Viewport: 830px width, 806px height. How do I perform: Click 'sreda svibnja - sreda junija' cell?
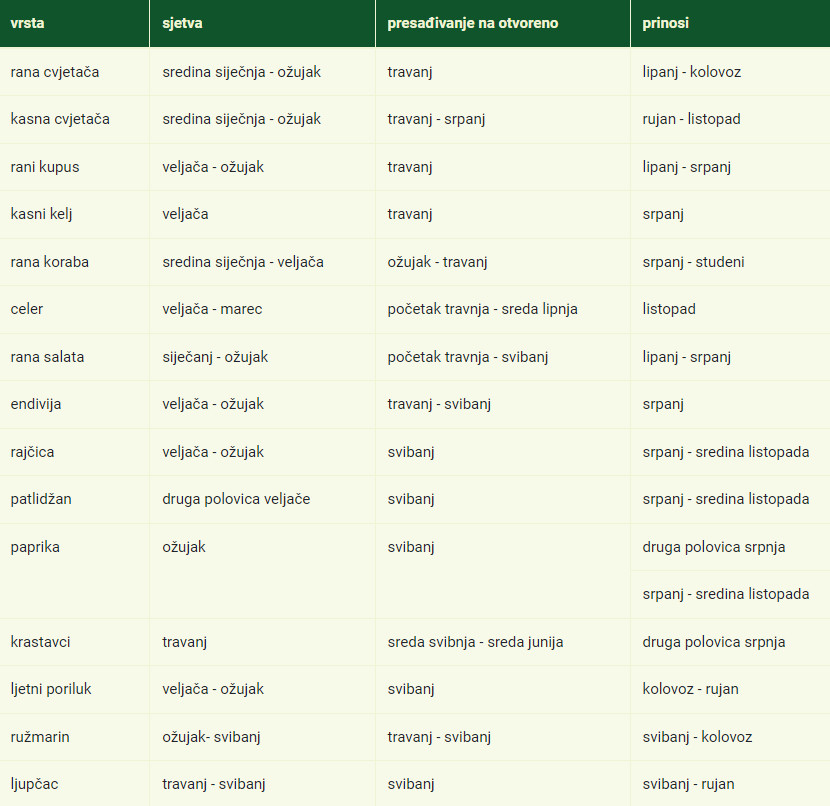click(475, 642)
